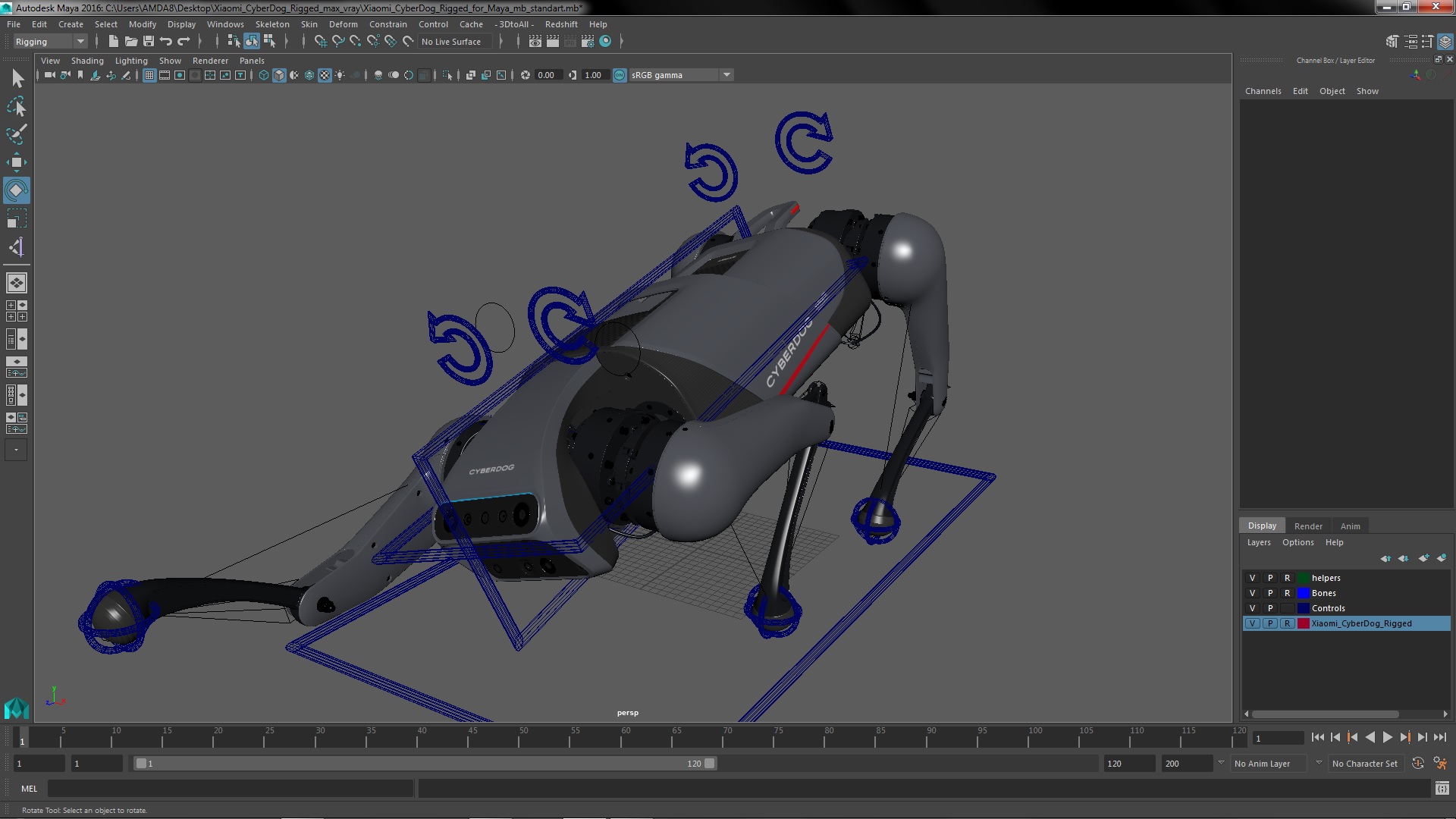Expand toolbar section after No Live Surface

tap(501, 42)
